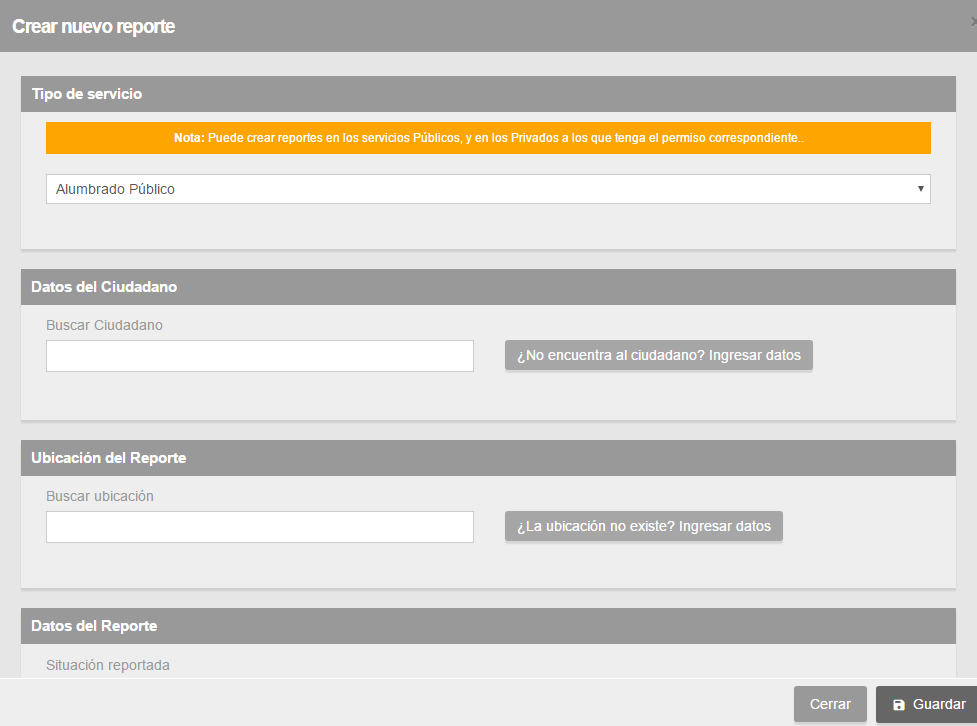Select the Tipo de servicio section header
Screen dimensions: 977x726
click(x=488, y=94)
